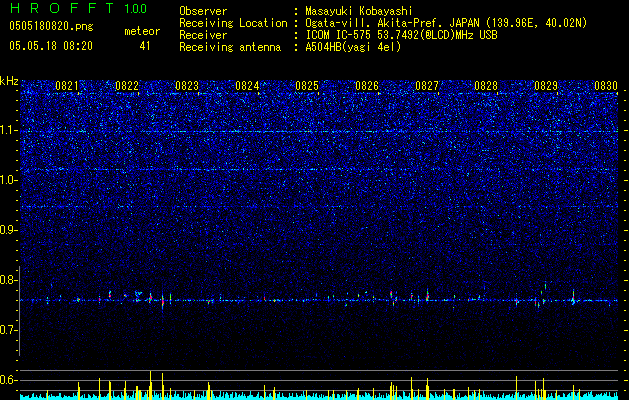Click the 0829 time marker
Viewport: 629px width, 400px height.
point(546,86)
